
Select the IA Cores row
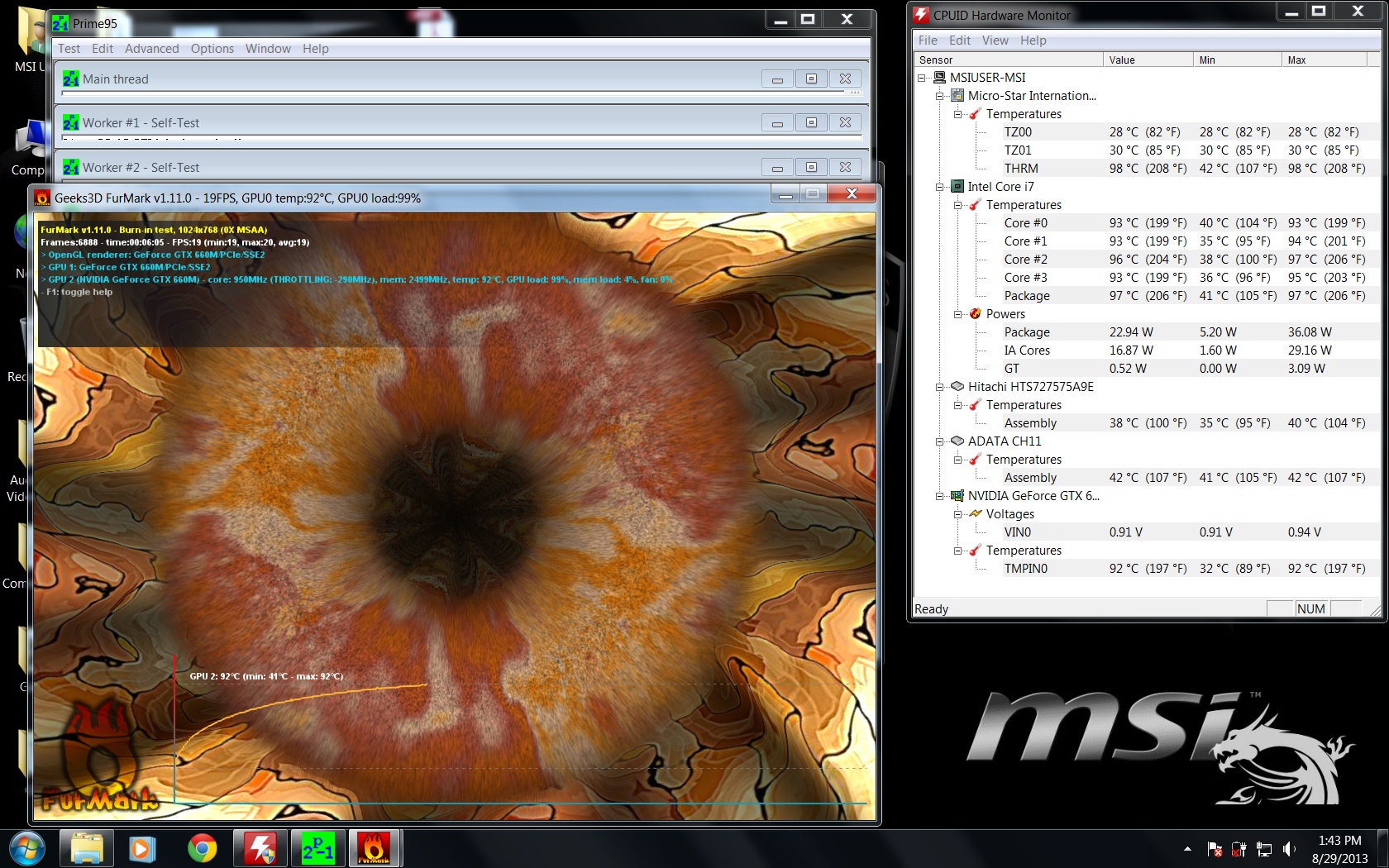click(1184, 350)
